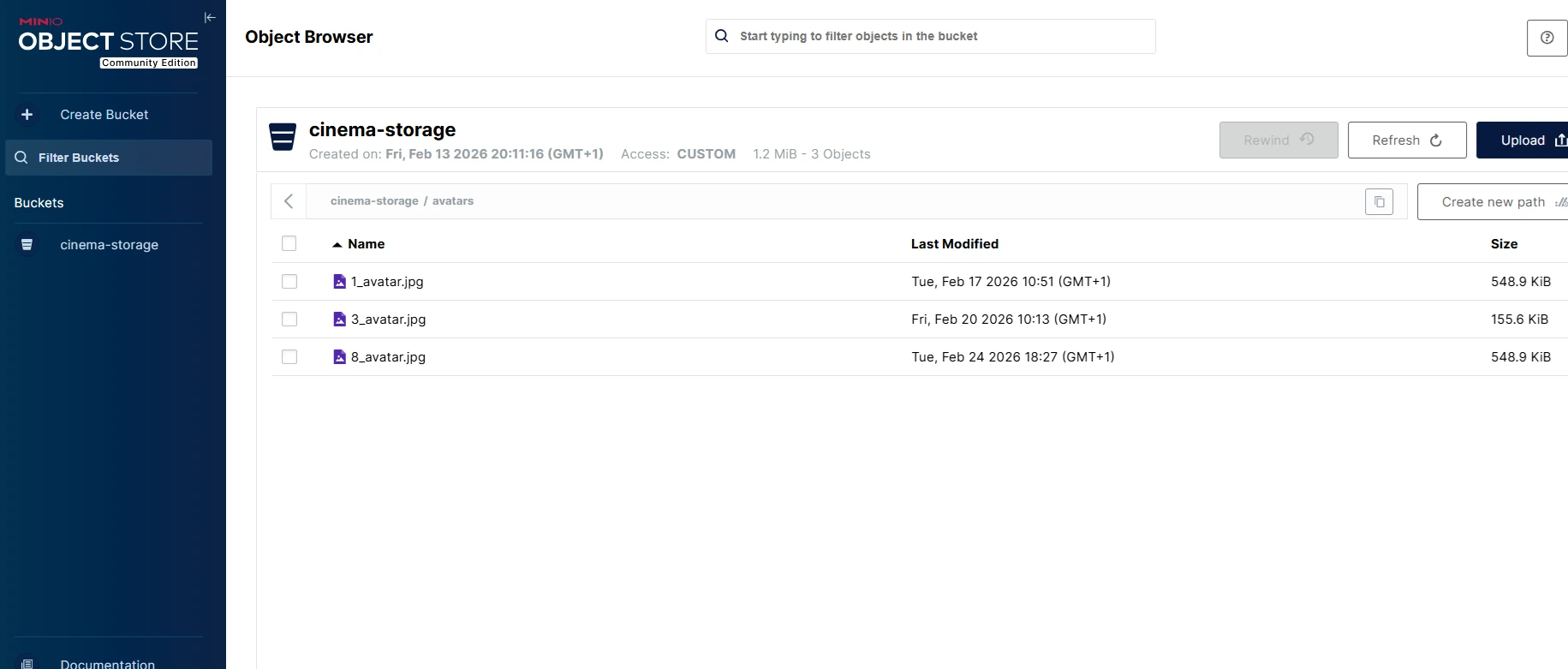The height and width of the screenshot is (669, 1568).
Task: Toggle the select-all checkbox in header row
Action: tap(289, 244)
